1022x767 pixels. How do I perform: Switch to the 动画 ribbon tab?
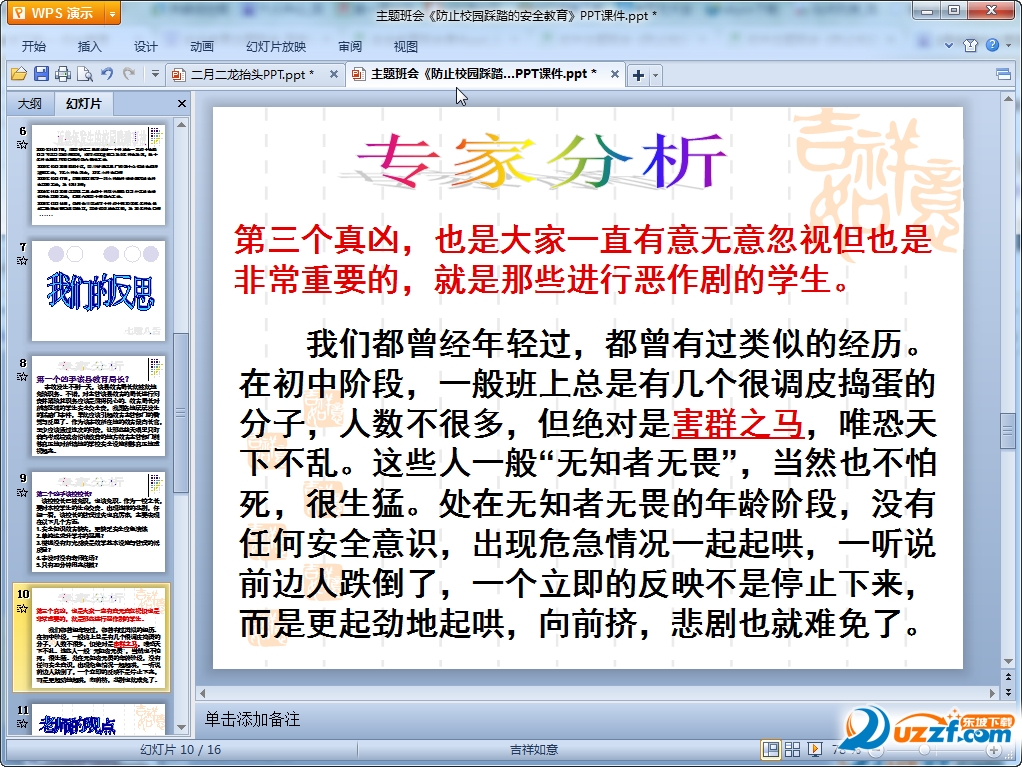point(201,46)
